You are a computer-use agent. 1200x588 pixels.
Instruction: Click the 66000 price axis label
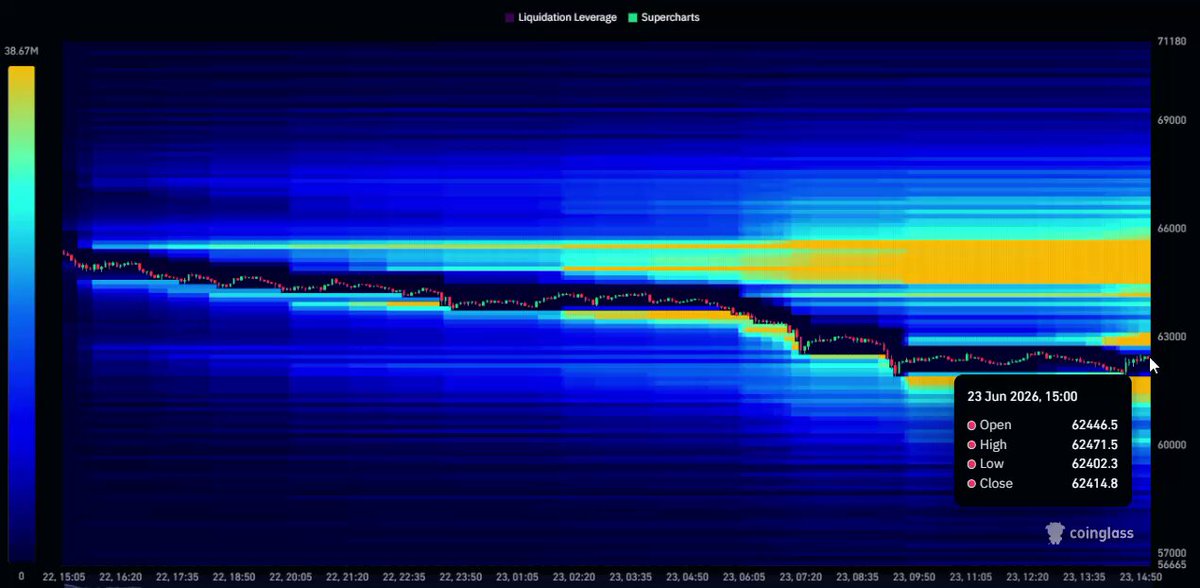point(1170,229)
